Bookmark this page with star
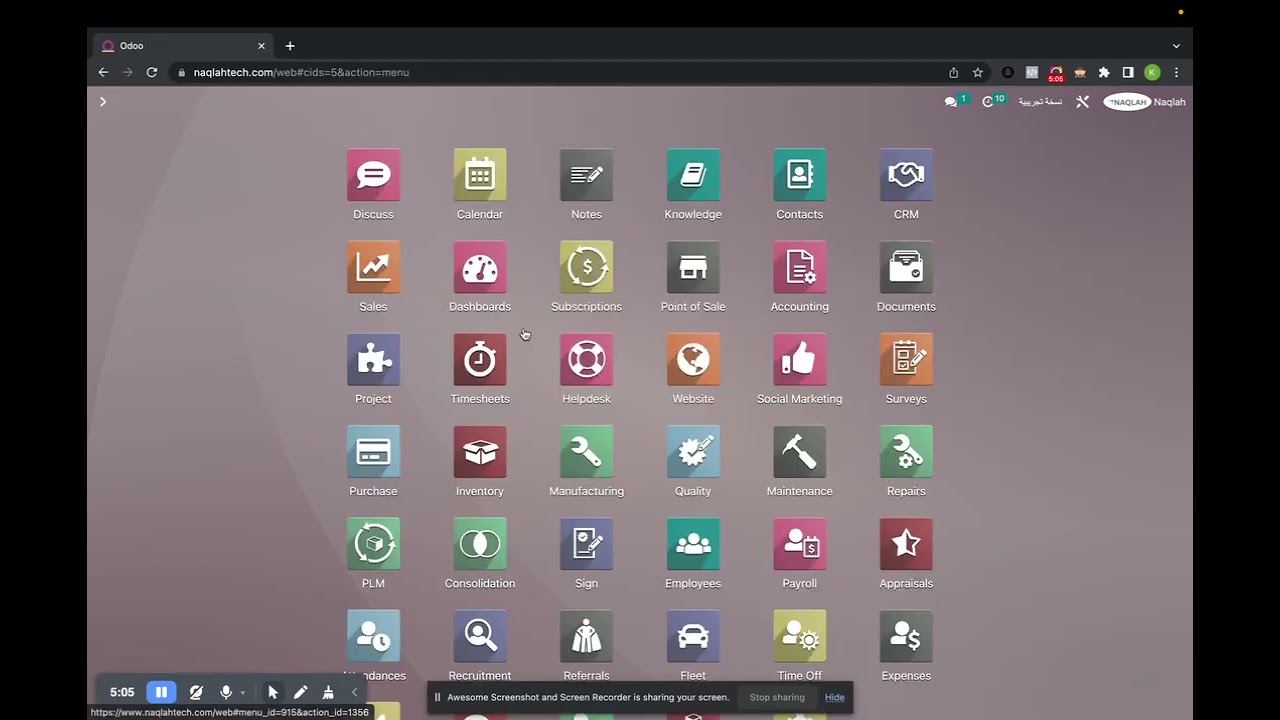 978,72
